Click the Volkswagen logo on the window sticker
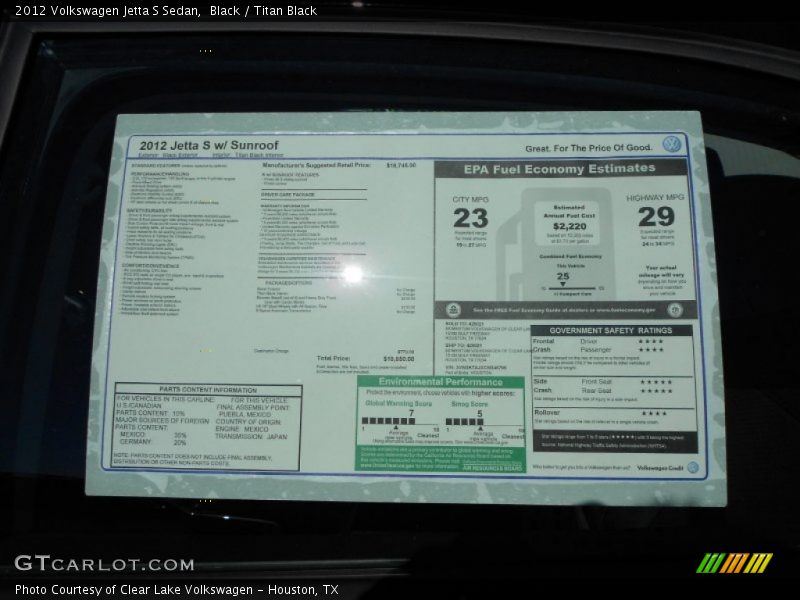Image resolution: width=800 pixels, height=600 pixels. pos(671,144)
